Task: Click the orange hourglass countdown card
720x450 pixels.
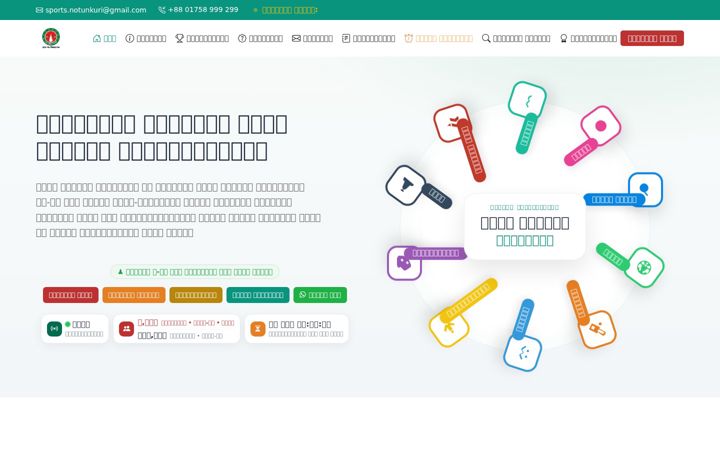Action: pos(297,329)
